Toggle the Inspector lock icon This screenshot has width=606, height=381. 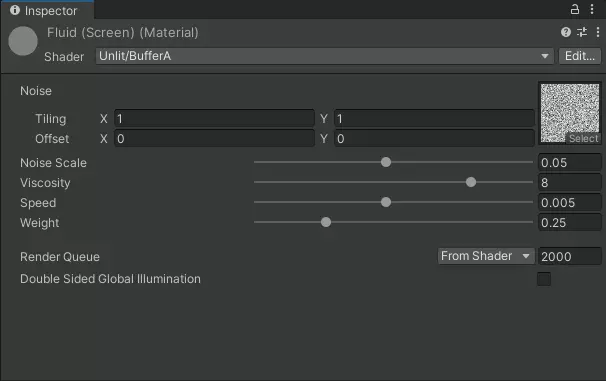pyautogui.click(x=575, y=9)
